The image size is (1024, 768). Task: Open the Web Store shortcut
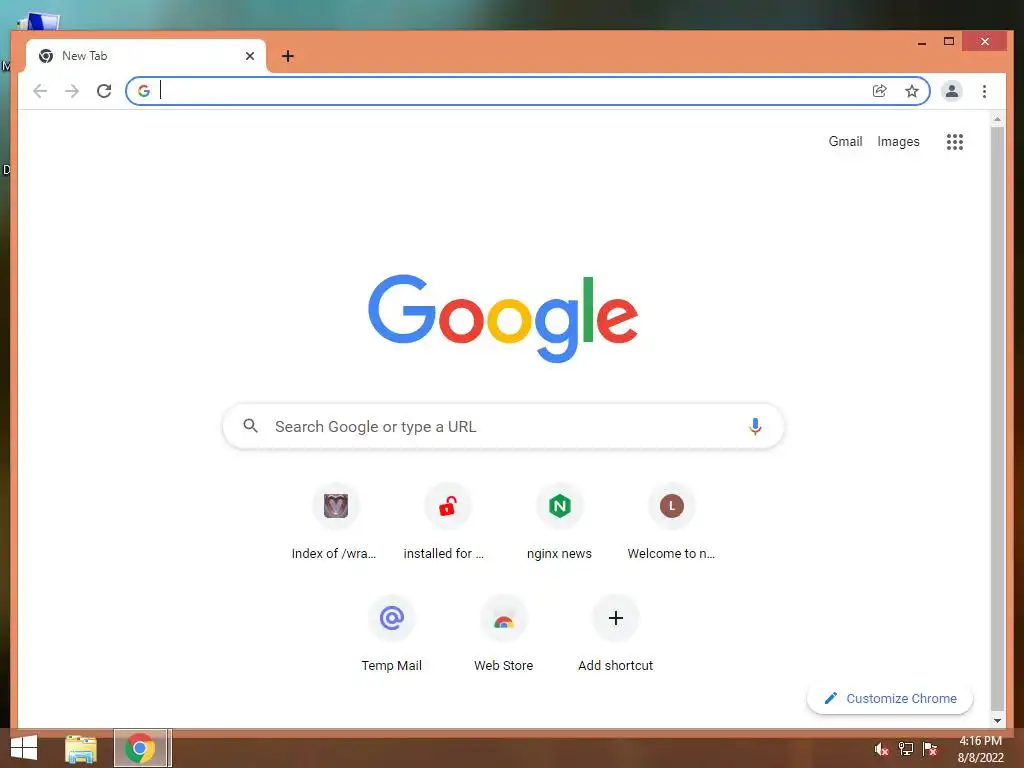[x=504, y=634]
